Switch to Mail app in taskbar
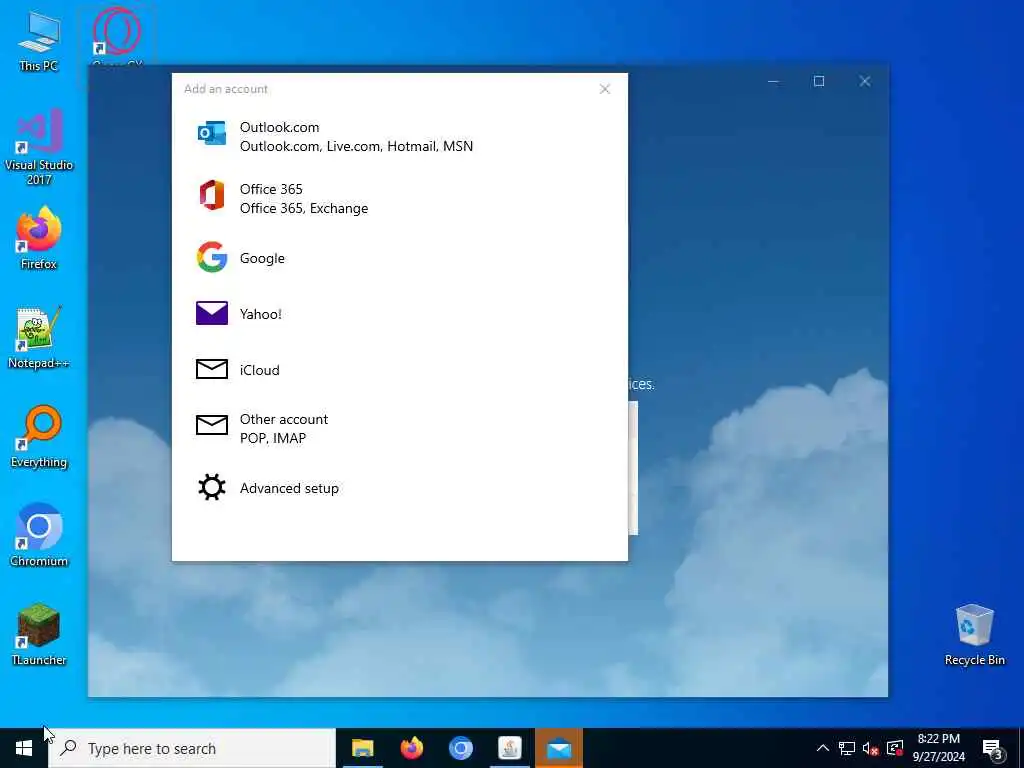This screenshot has height=768, width=1024. pos(559,748)
